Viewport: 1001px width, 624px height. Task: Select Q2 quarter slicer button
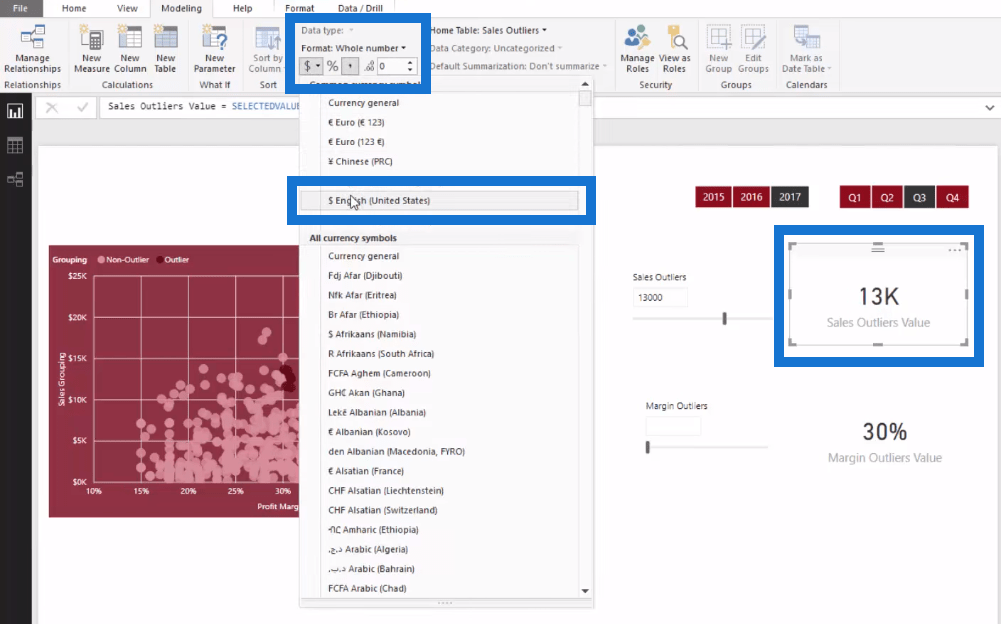point(887,197)
